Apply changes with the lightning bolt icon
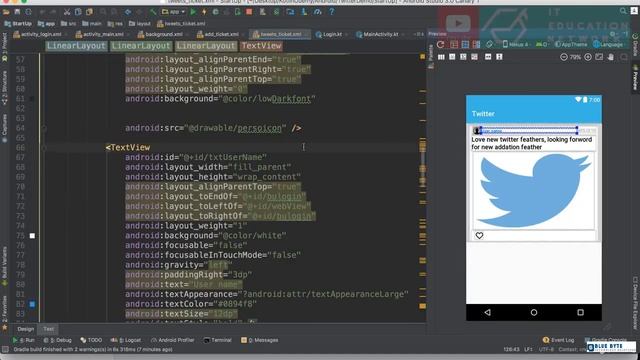This screenshot has height=360, width=640. pyautogui.click(x=204, y=12)
